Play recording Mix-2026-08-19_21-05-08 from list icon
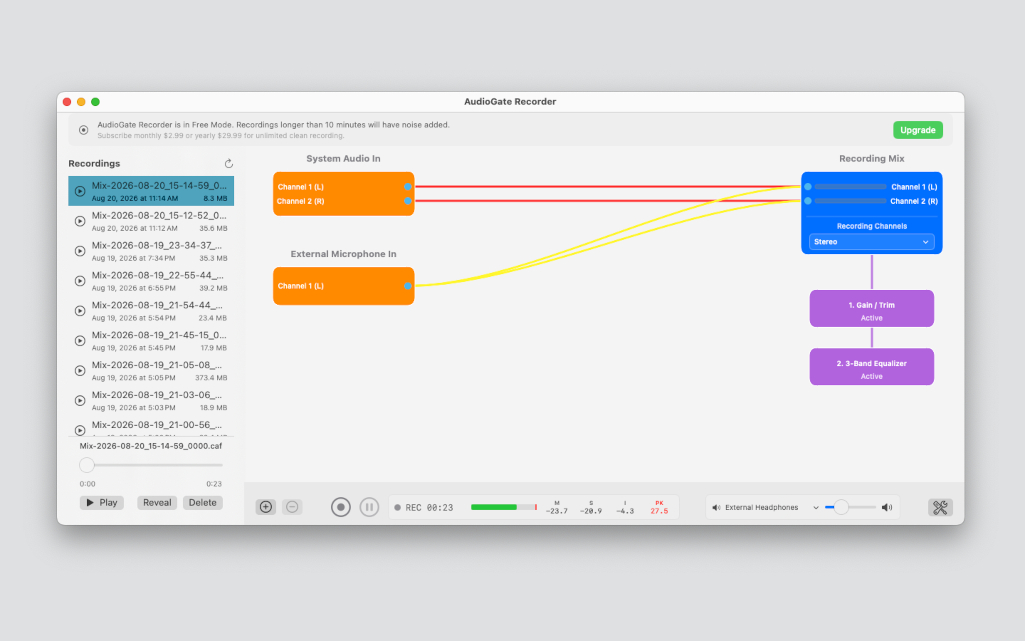This screenshot has width=1025, height=641. (x=80, y=370)
